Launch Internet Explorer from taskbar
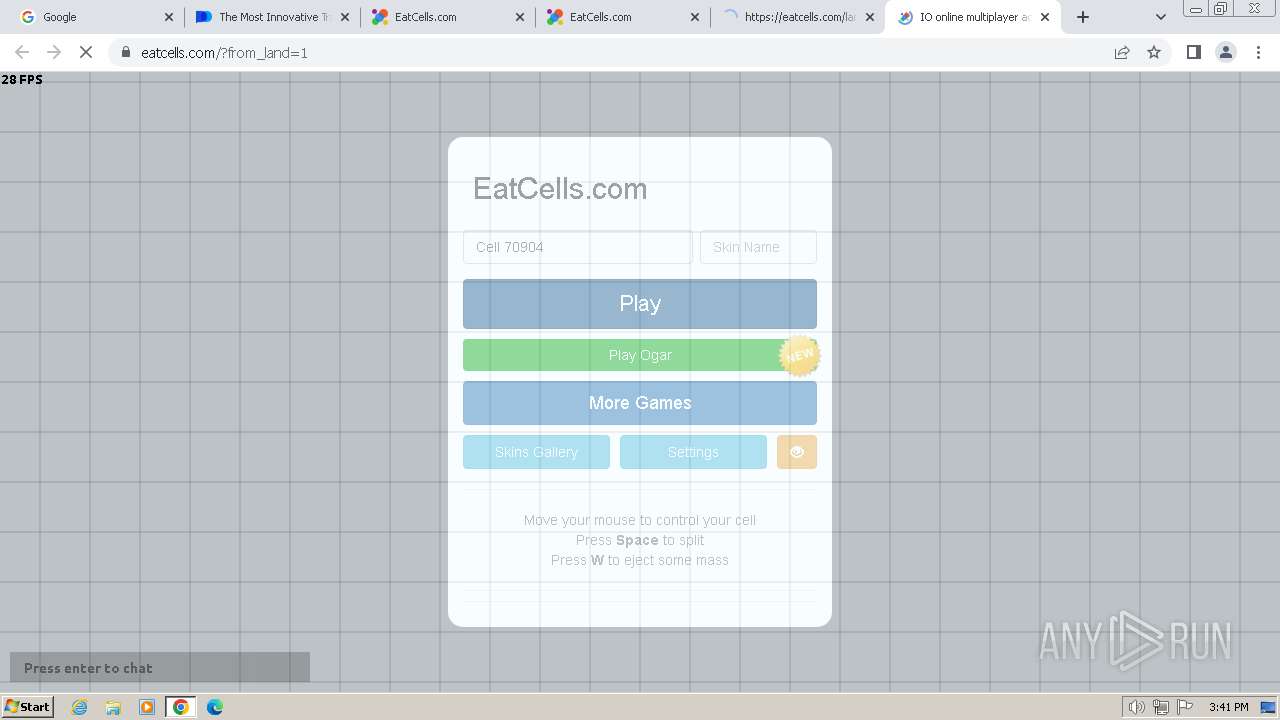 point(80,707)
